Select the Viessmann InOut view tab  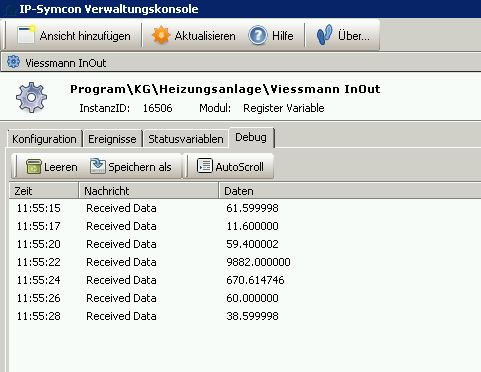tap(66, 63)
